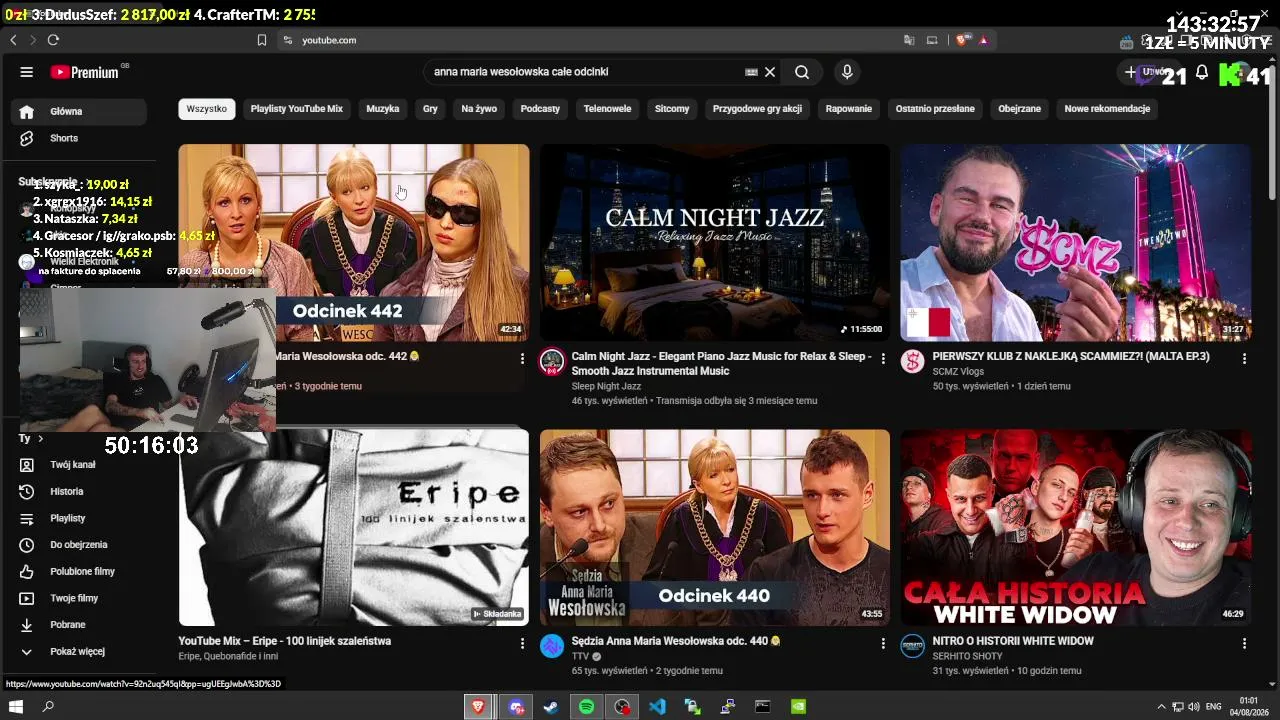Open Polubione filmy in the sidebar
Screen dimensions: 1280x720
(80, 571)
